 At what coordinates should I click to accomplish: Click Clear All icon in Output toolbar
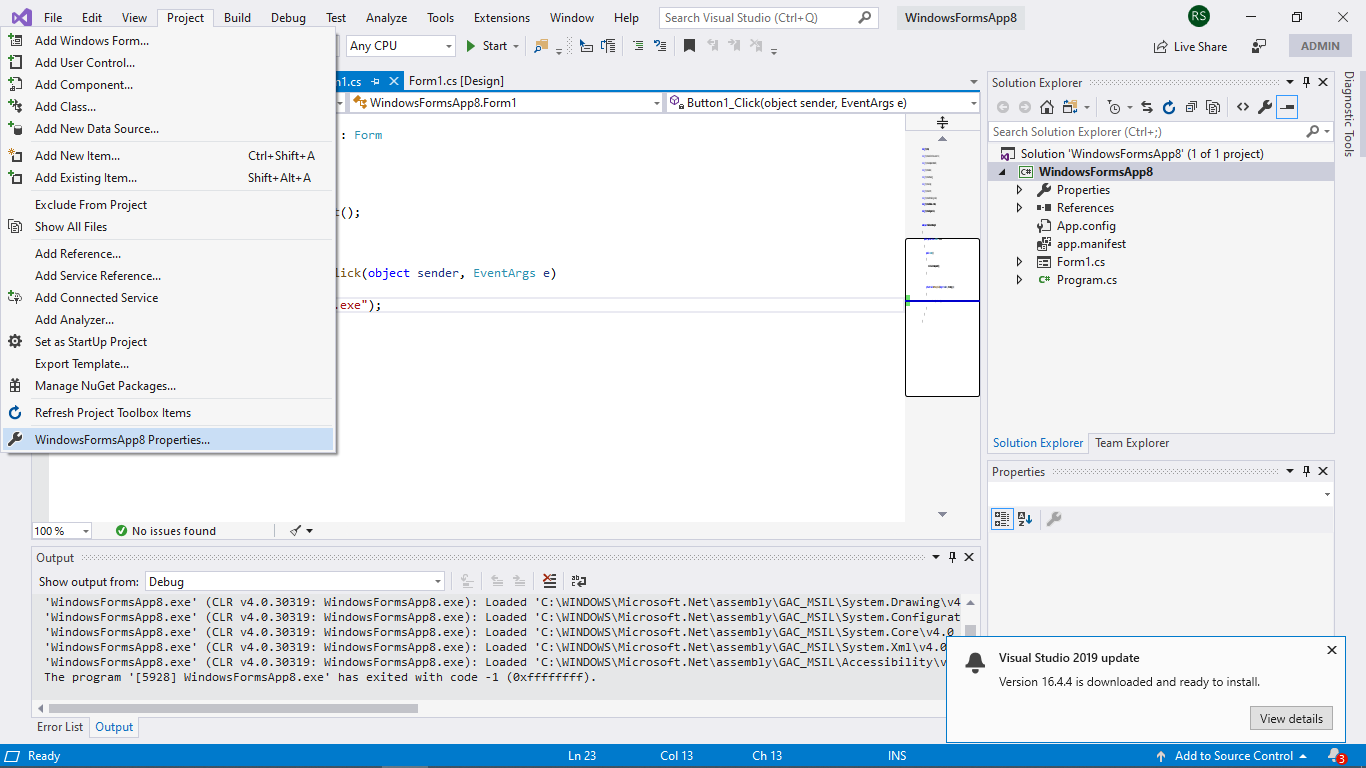click(x=549, y=580)
